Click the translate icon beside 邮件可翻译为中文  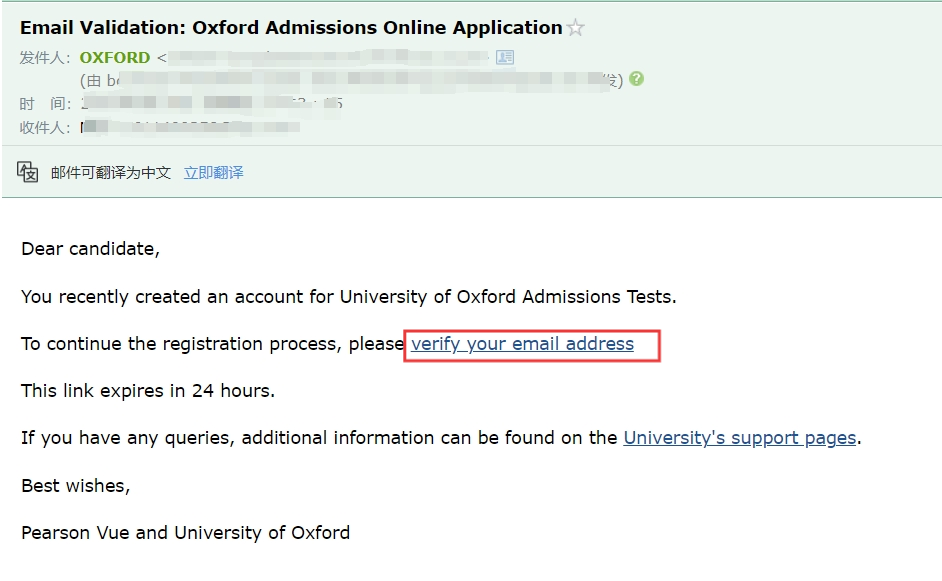(x=28, y=172)
